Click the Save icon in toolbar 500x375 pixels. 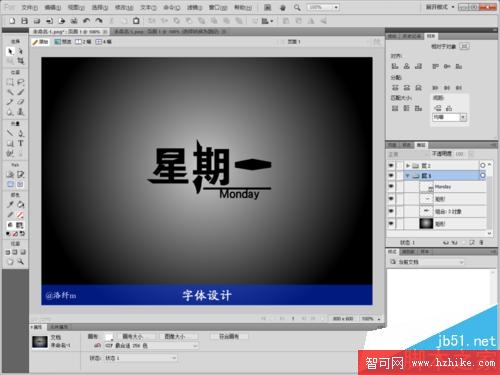tap(24, 21)
